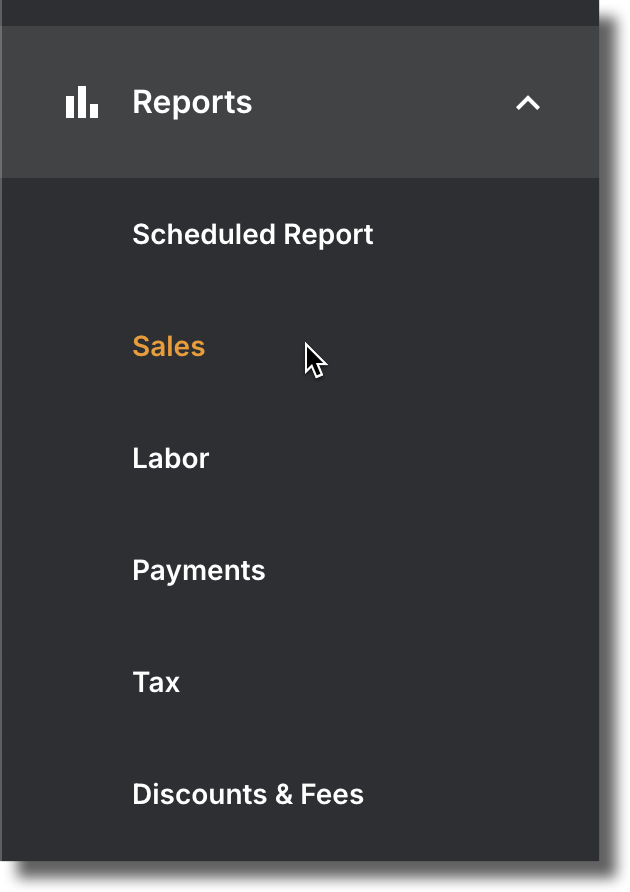
Task: Toggle the Reports menu group closed
Action: pos(528,103)
